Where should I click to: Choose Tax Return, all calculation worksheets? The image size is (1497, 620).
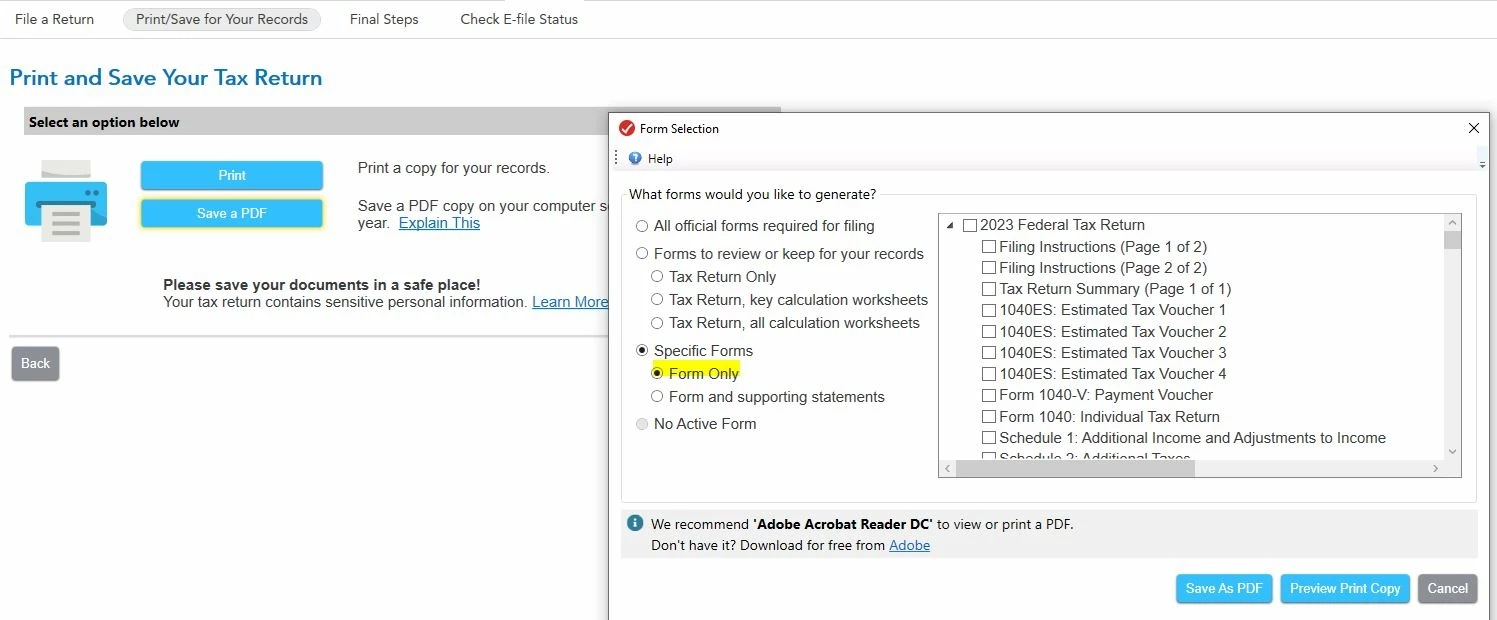(657, 323)
